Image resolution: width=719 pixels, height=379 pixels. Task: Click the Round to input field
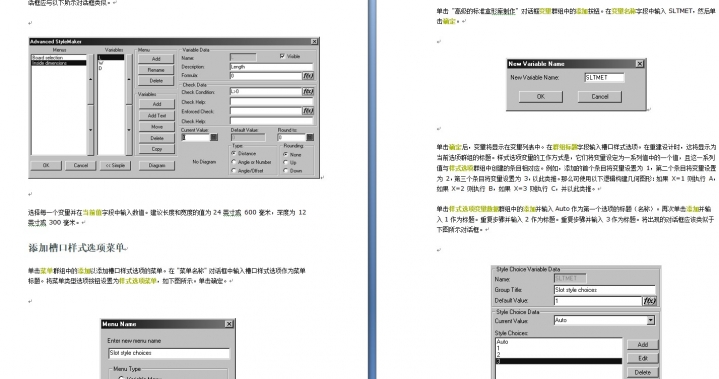tap(291, 137)
